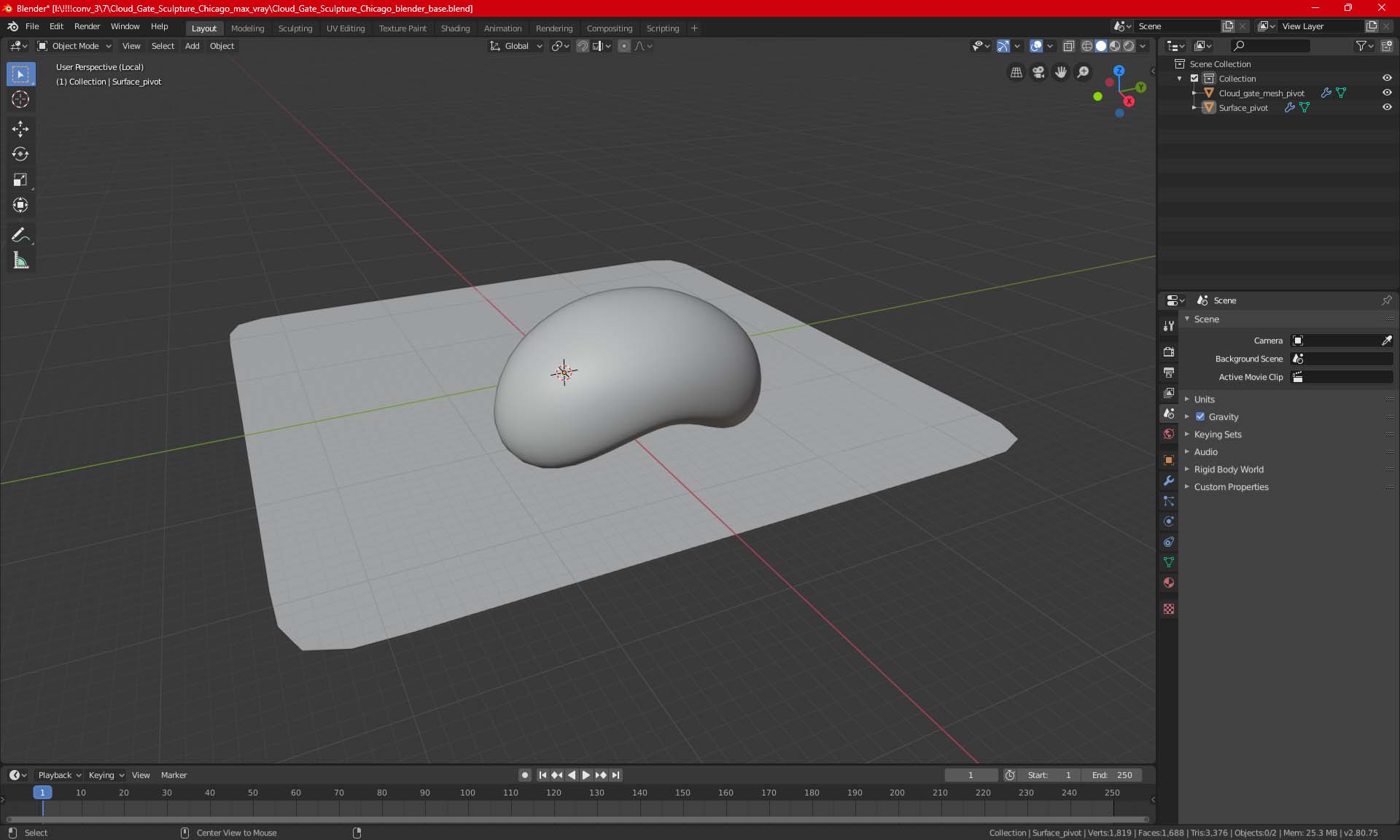Jump to the timeline start frame
1400x840 pixels.
pos(542,775)
